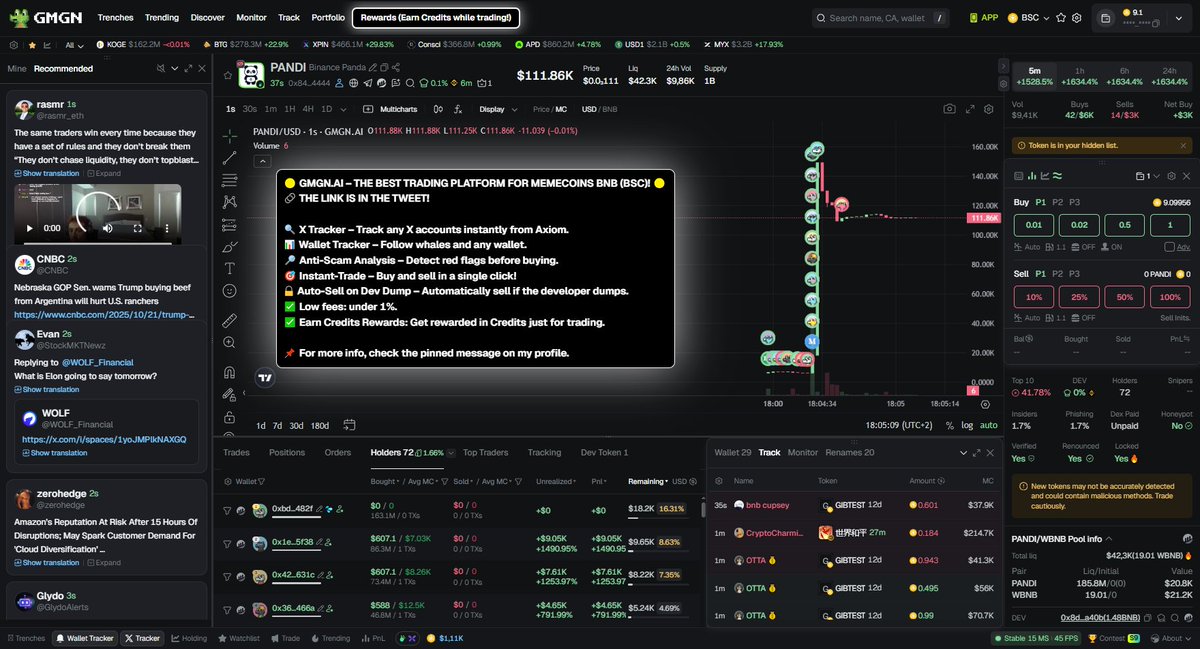Play the rasmr tweet video

point(30,228)
